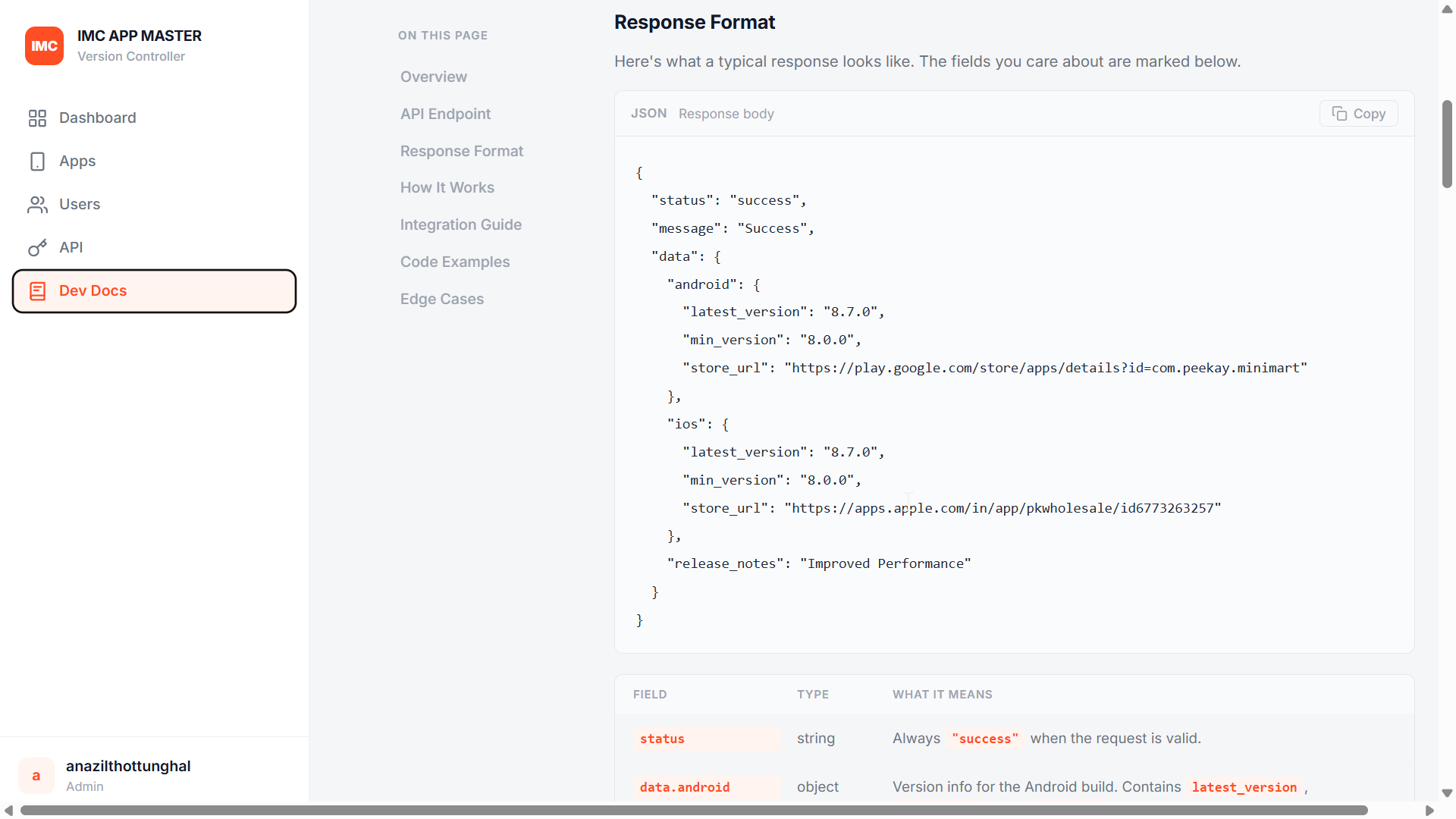Click the scroll down arrow
The height and width of the screenshot is (819, 1456).
pos(1447,793)
